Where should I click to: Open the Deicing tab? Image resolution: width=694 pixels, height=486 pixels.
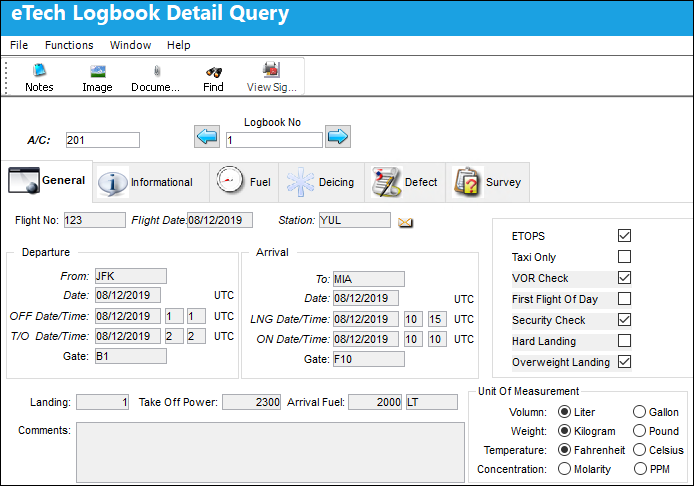click(x=321, y=182)
